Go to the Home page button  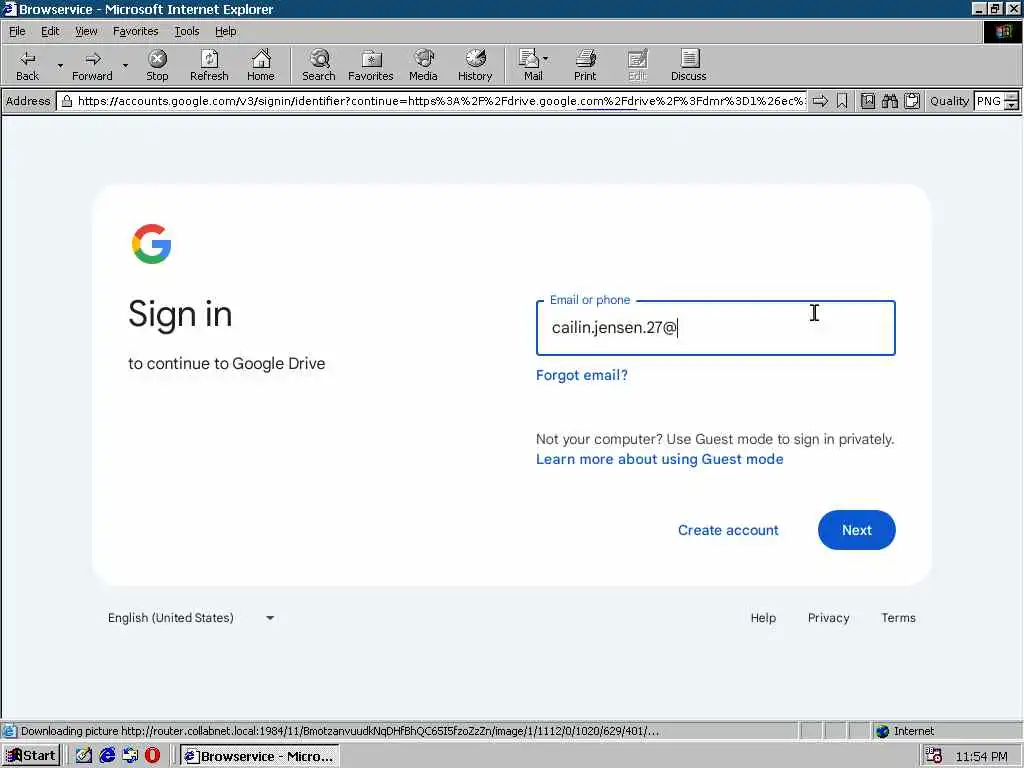[x=261, y=65]
